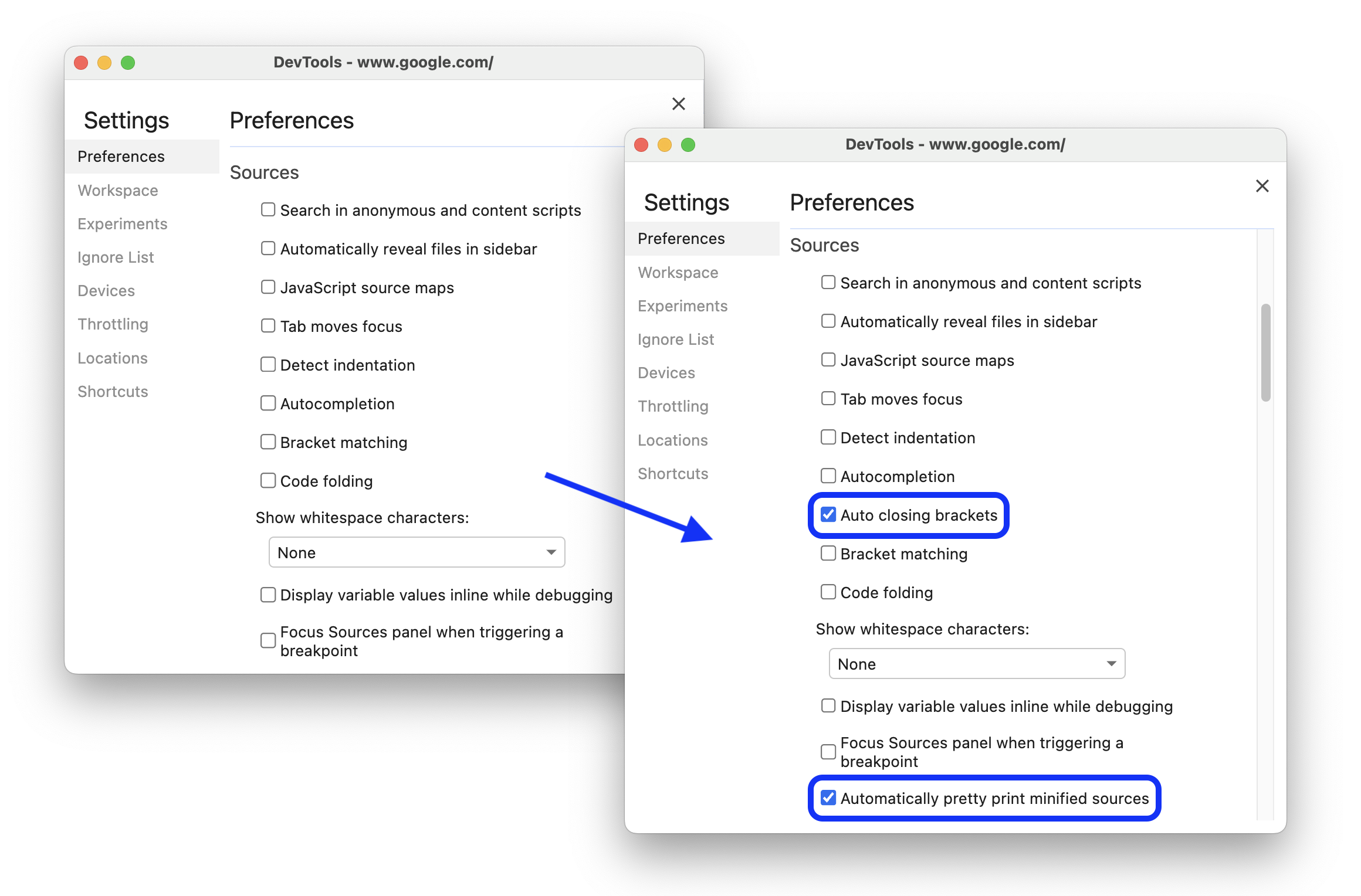Toggle Automatically pretty print minified sources
Viewport: 1361px width, 896px height.
tap(828, 797)
